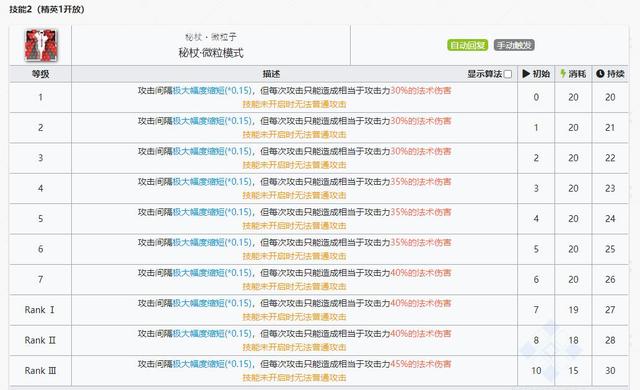640x390 pixels.
Task: Click the 秘杖·微粒模式 skill name
Action: pos(211,53)
